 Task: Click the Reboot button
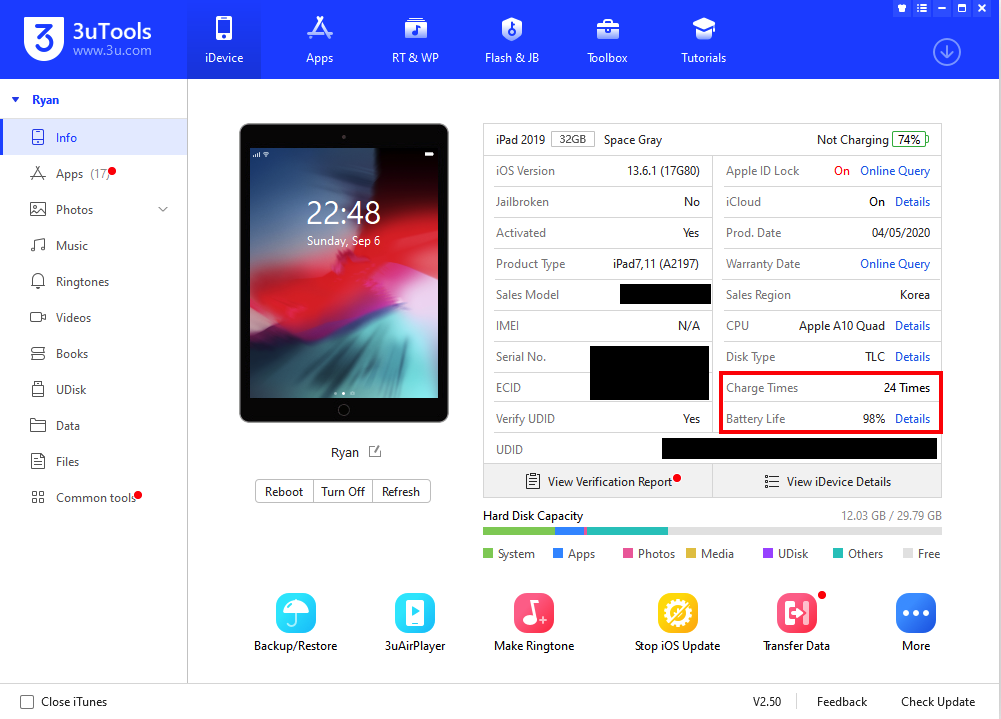[x=284, y=492]
